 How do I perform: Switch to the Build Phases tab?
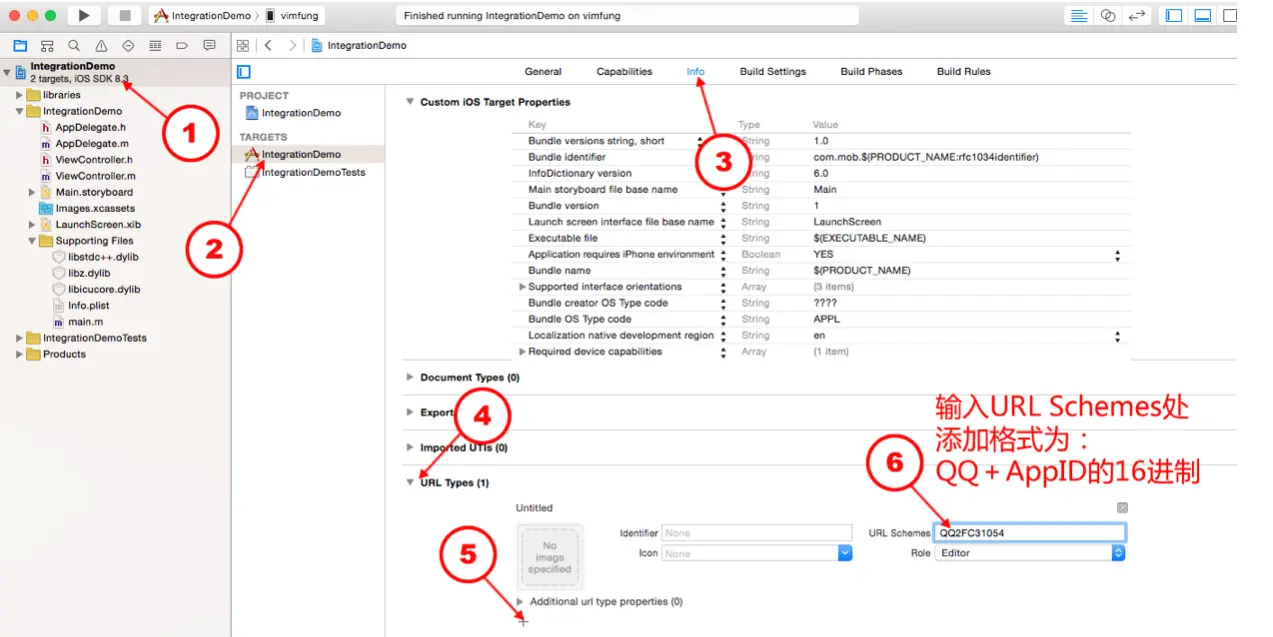click(871, 72)
